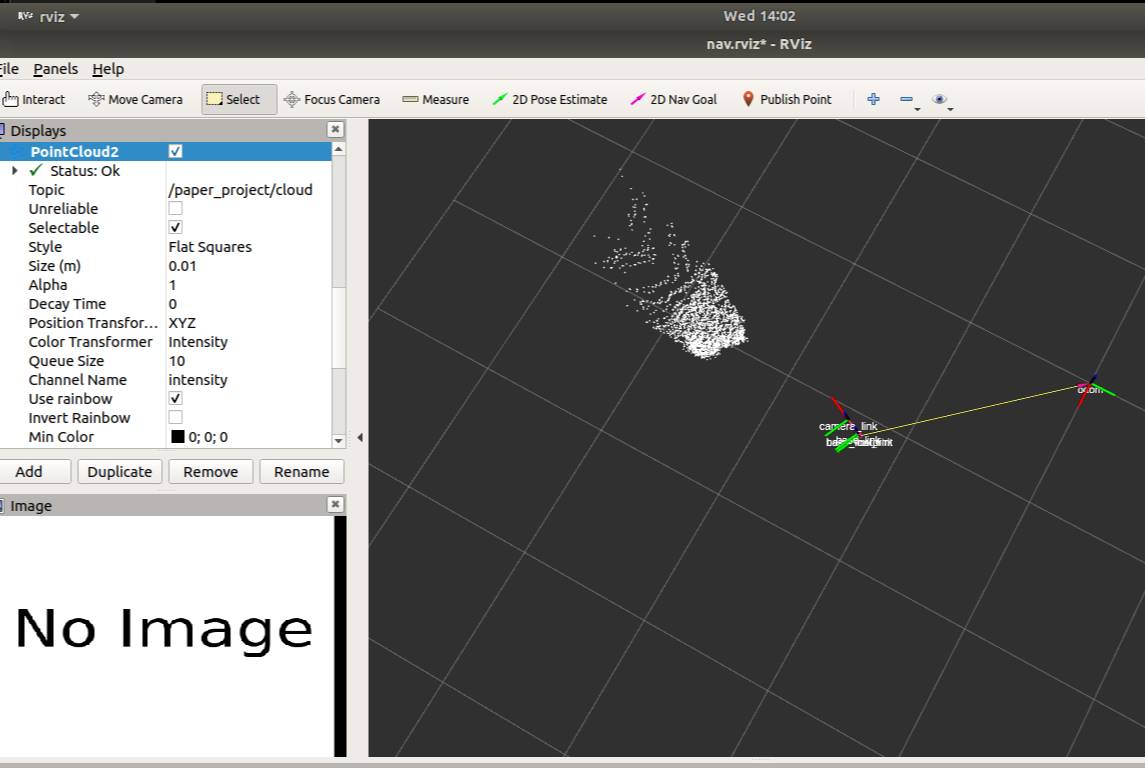Choose the Select tool

pyautogui.click(x=239, y=99)
